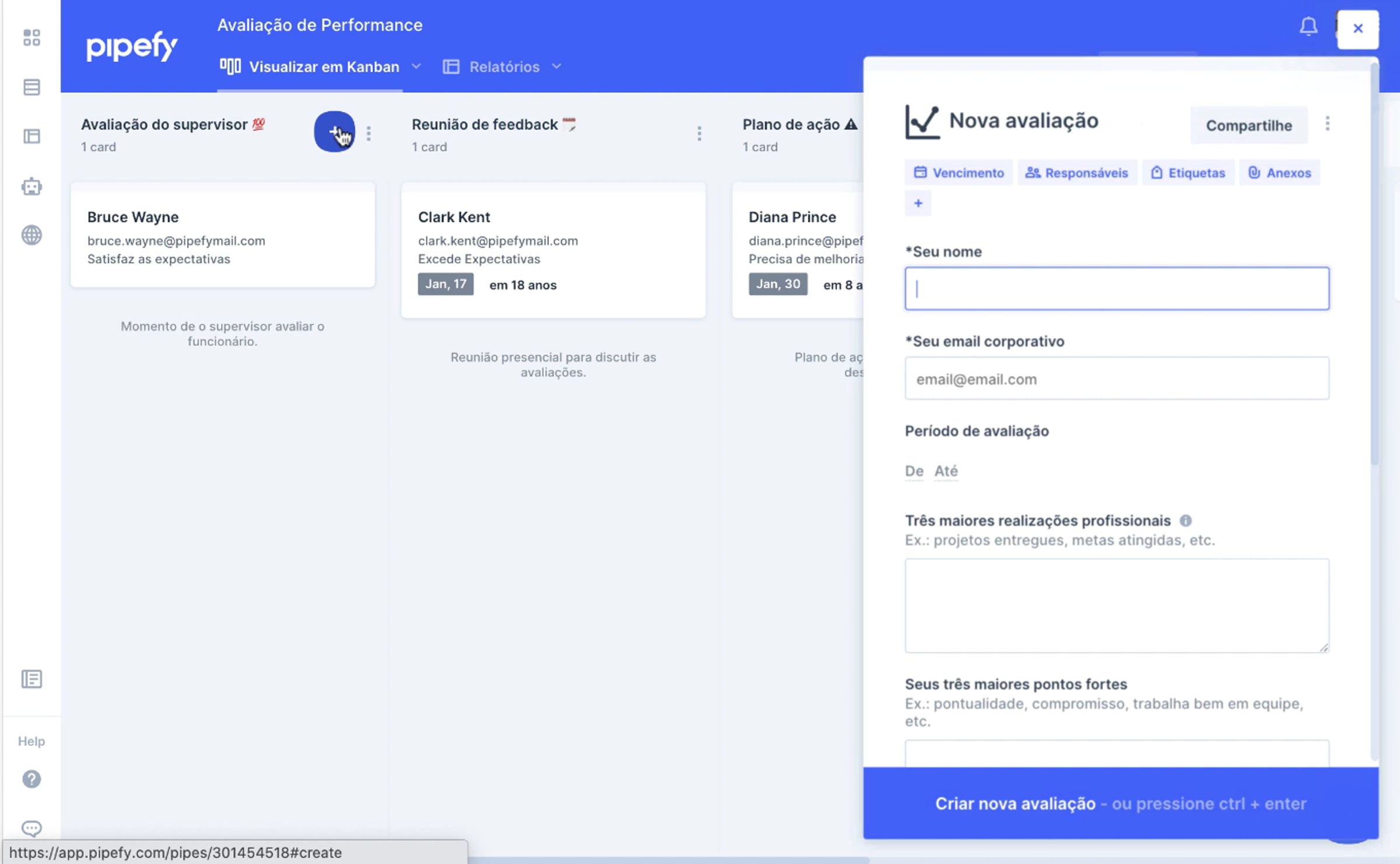Click Criar nova avaliação button

[x=1120, y=803]
